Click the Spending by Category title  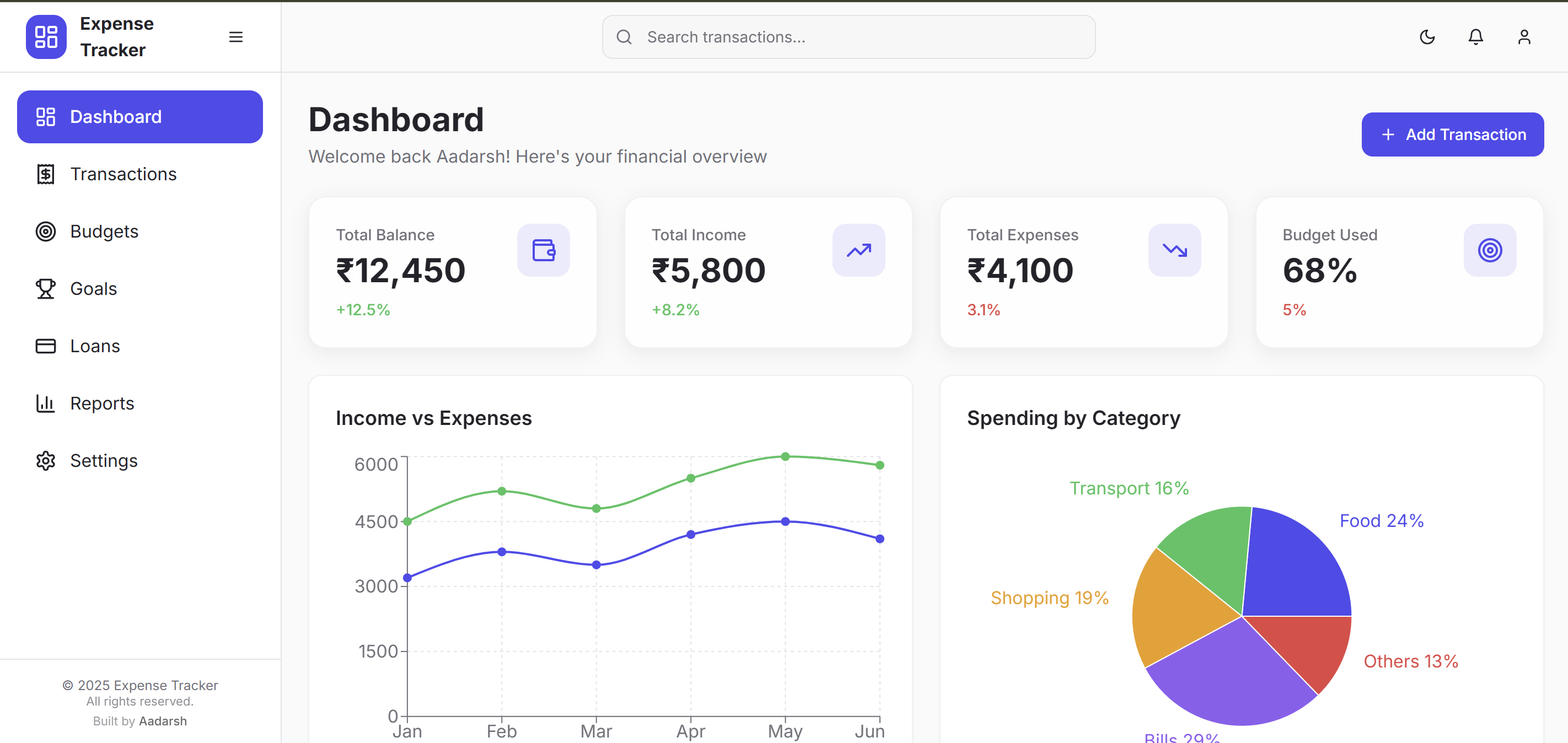coord(1074,418)
